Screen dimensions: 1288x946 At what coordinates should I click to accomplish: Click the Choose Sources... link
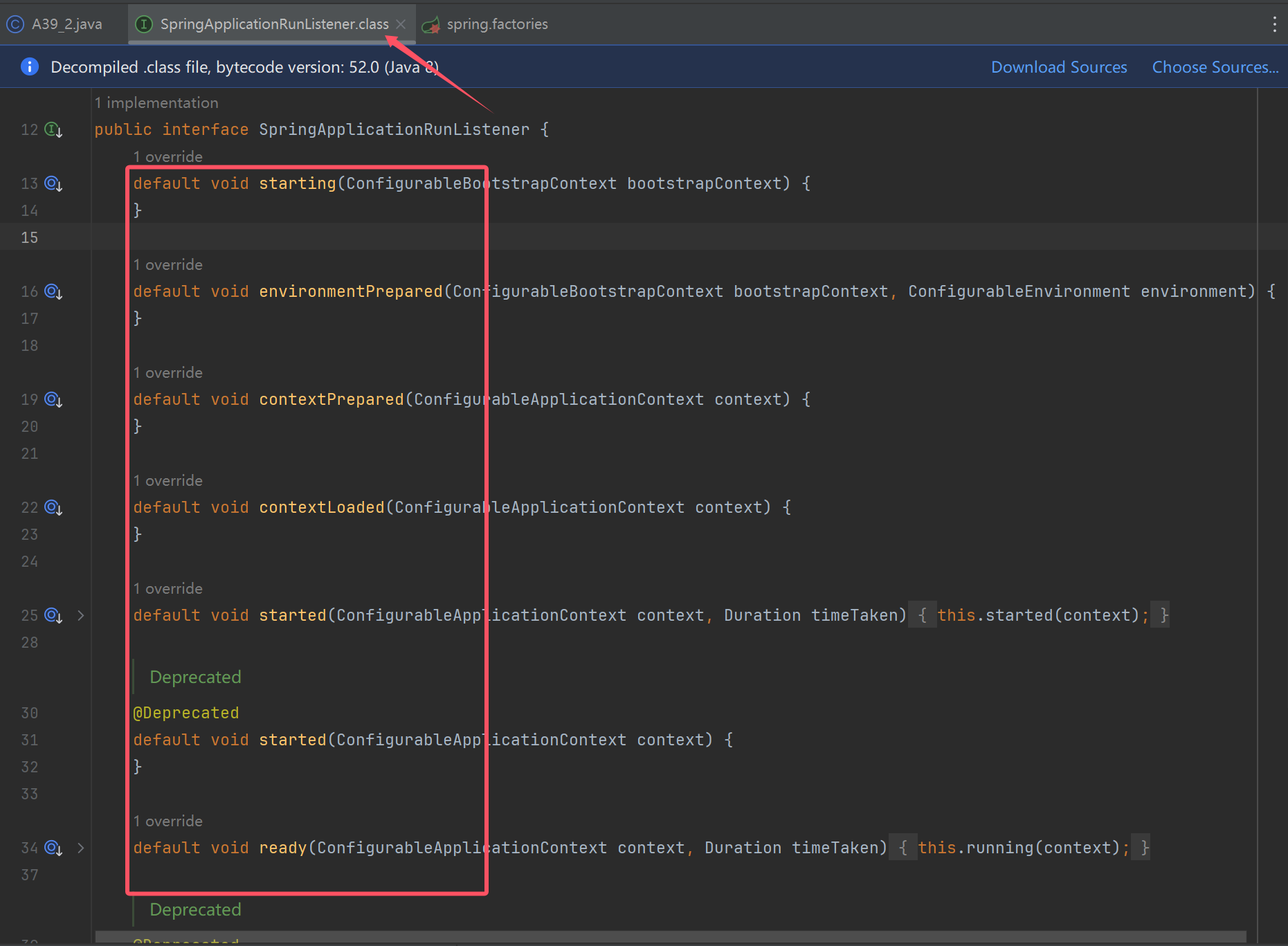click(1215, 67)
